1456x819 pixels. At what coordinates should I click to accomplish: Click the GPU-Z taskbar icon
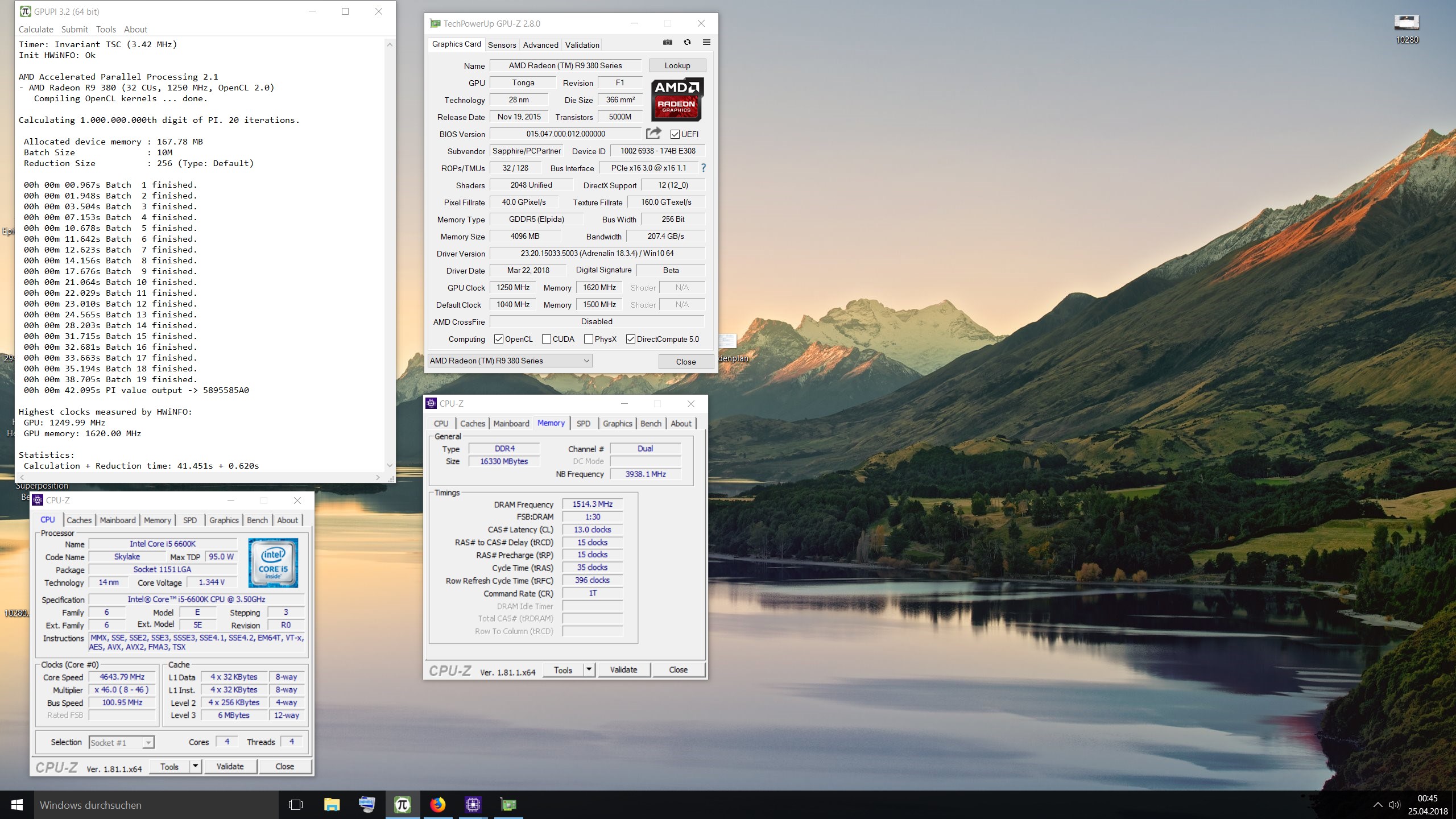508,805
